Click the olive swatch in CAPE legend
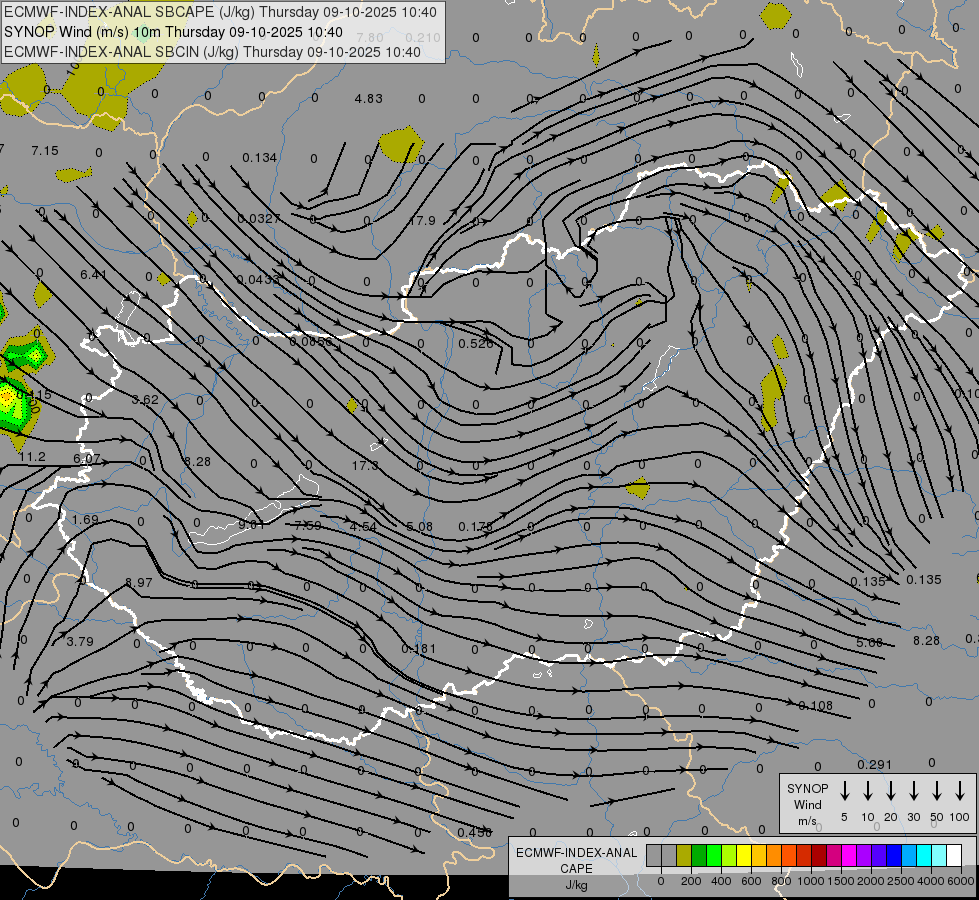 [684, 856]
